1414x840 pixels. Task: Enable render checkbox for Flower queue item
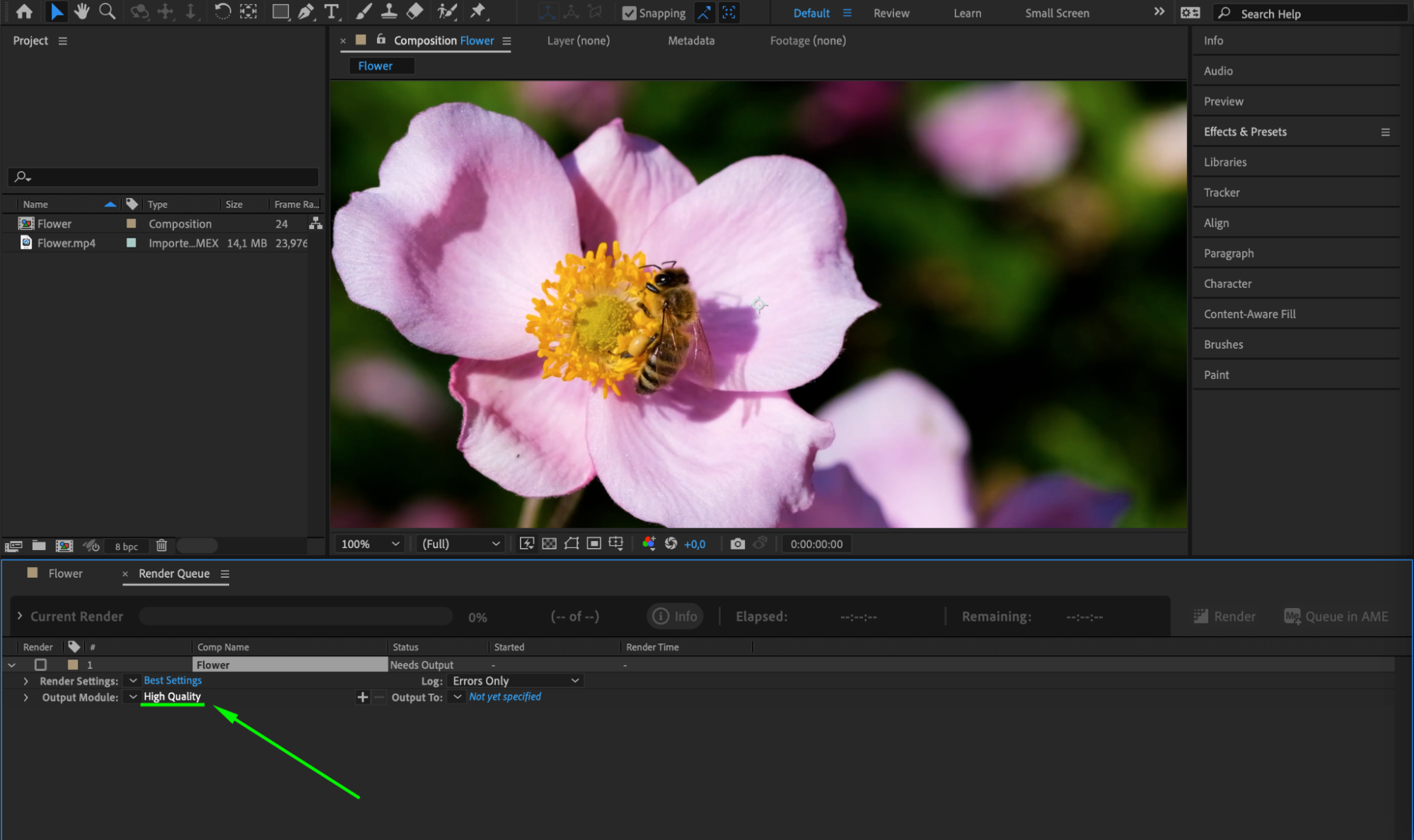click(40, 665)
